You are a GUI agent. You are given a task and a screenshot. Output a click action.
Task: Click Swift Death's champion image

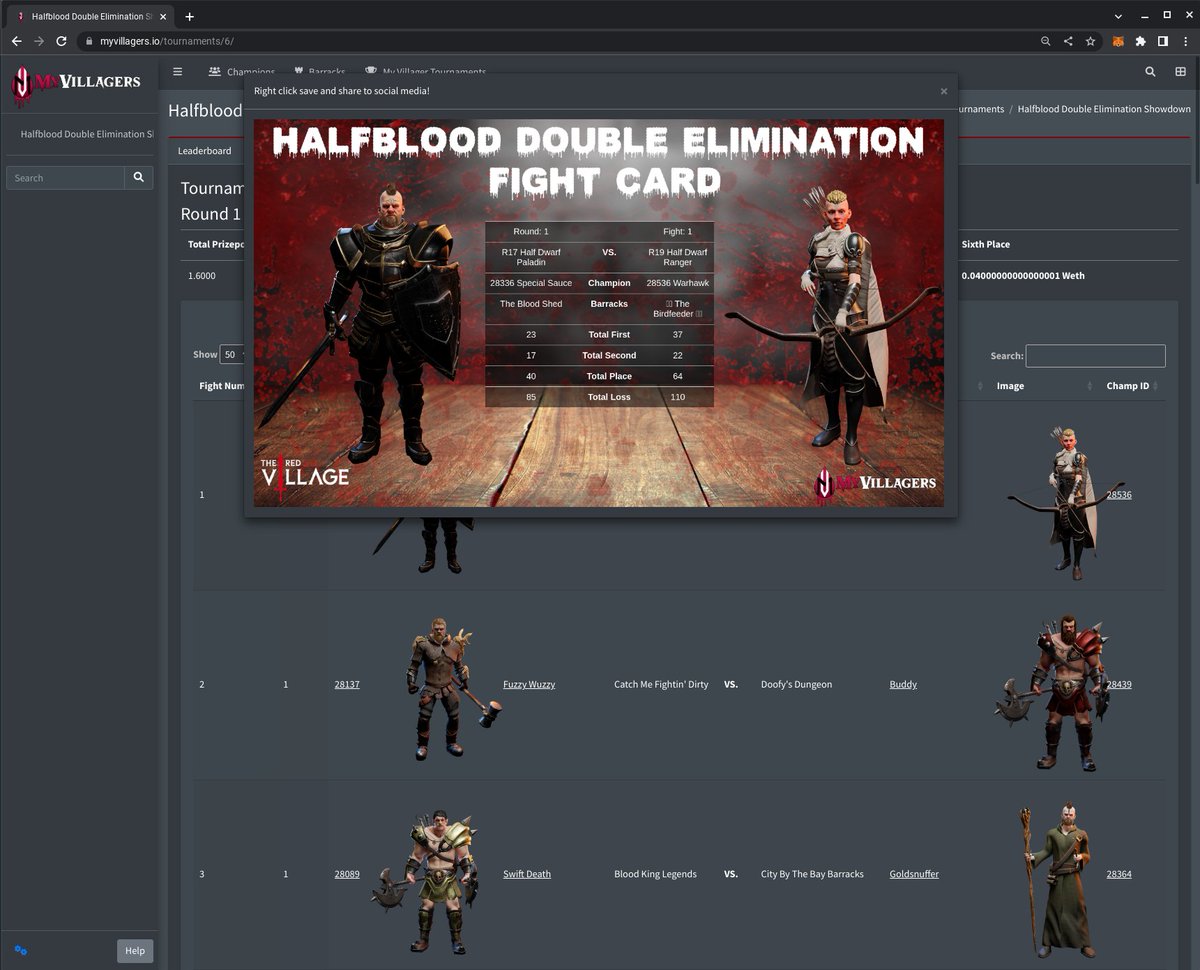point(425,882)
